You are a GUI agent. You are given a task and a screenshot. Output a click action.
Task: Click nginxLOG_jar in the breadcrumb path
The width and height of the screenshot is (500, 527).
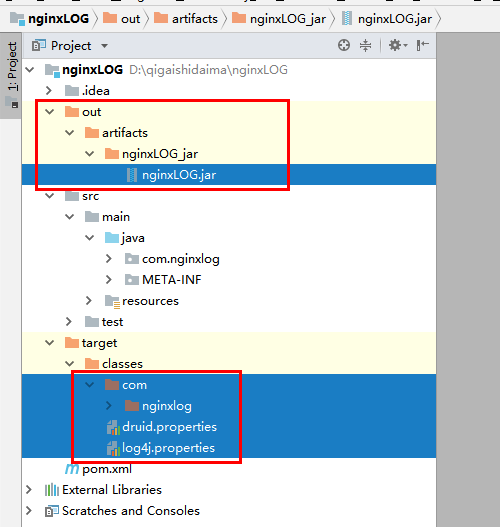288,19
